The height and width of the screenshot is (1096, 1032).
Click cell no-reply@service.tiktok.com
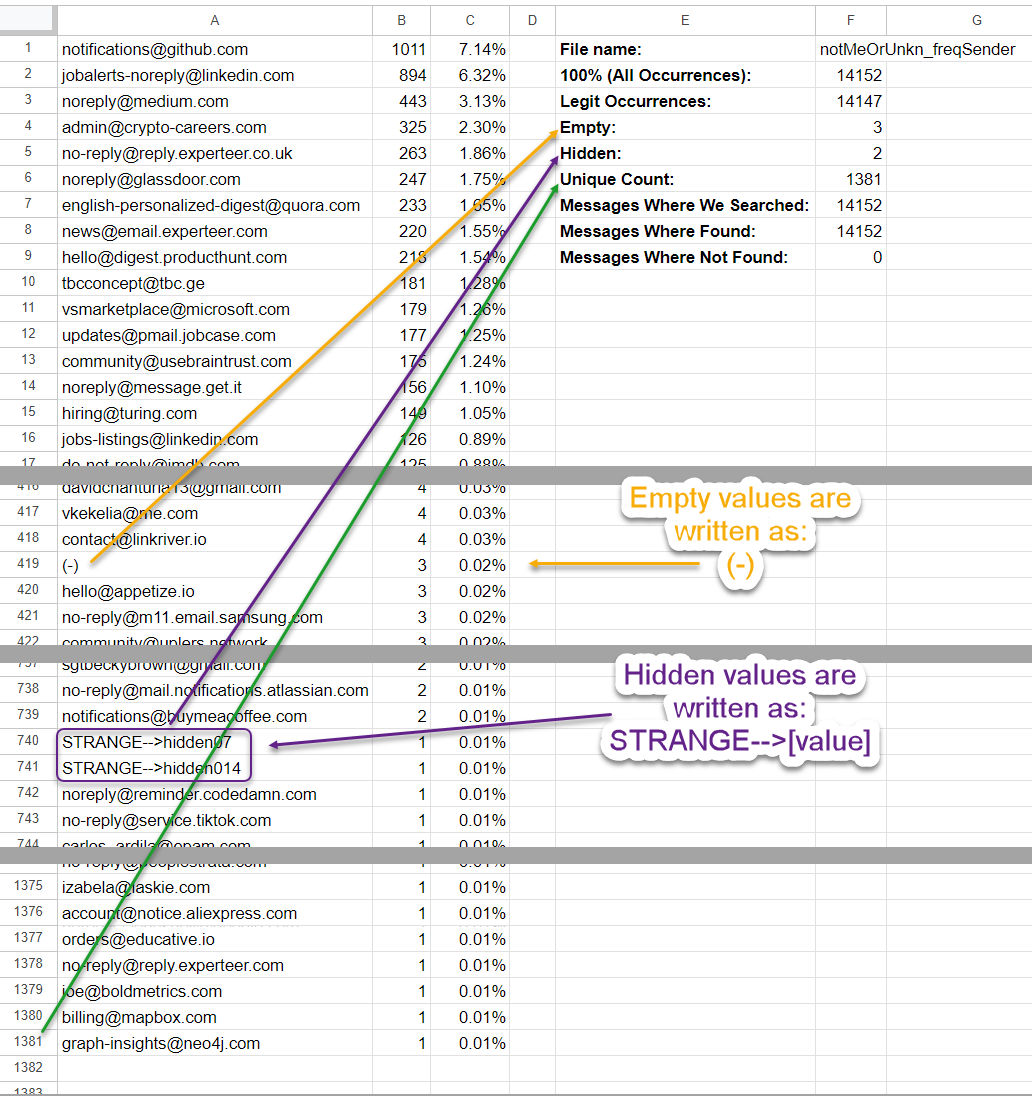(215, 820)
